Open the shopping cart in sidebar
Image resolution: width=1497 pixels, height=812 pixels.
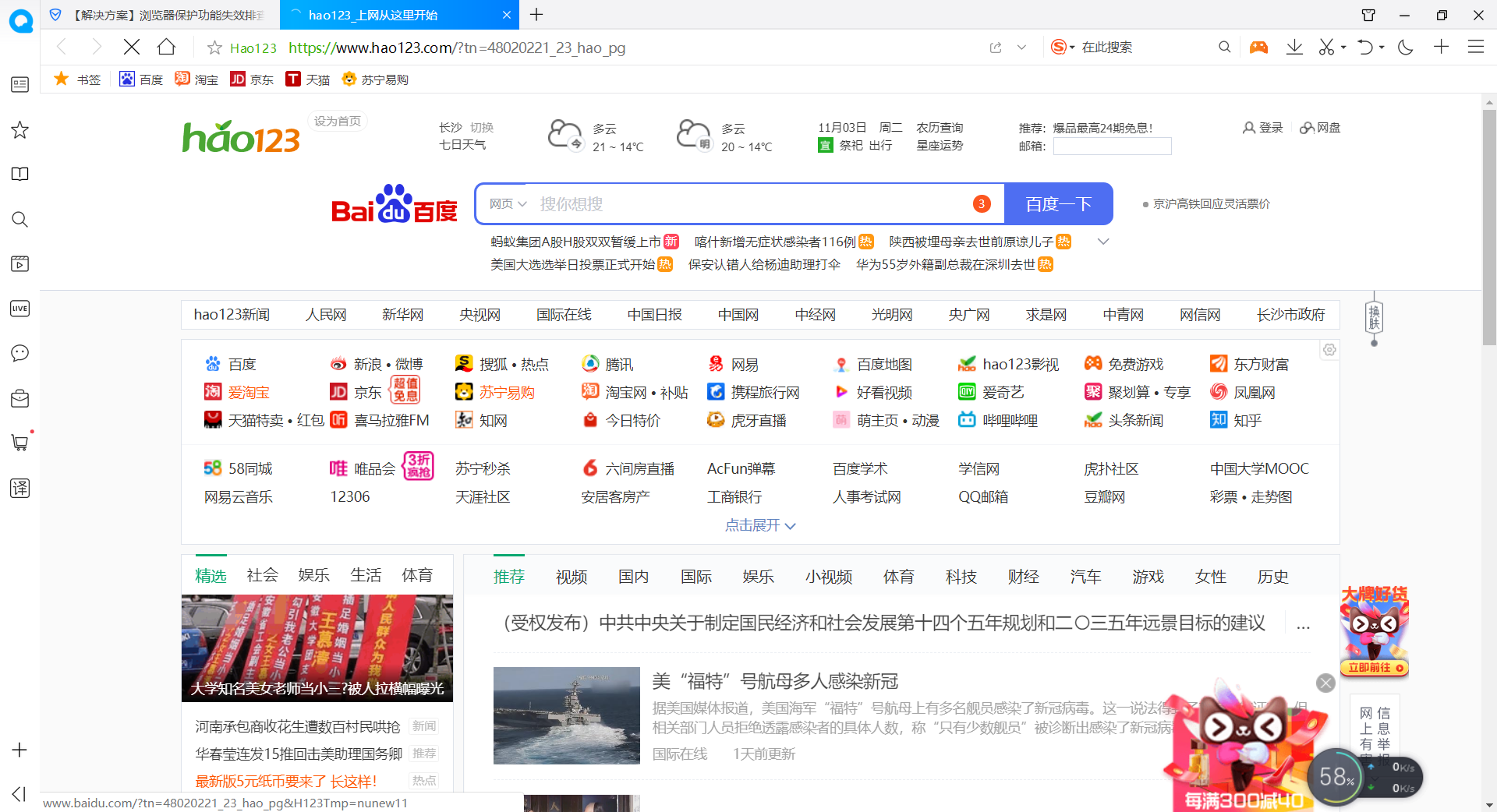(20, 443)
